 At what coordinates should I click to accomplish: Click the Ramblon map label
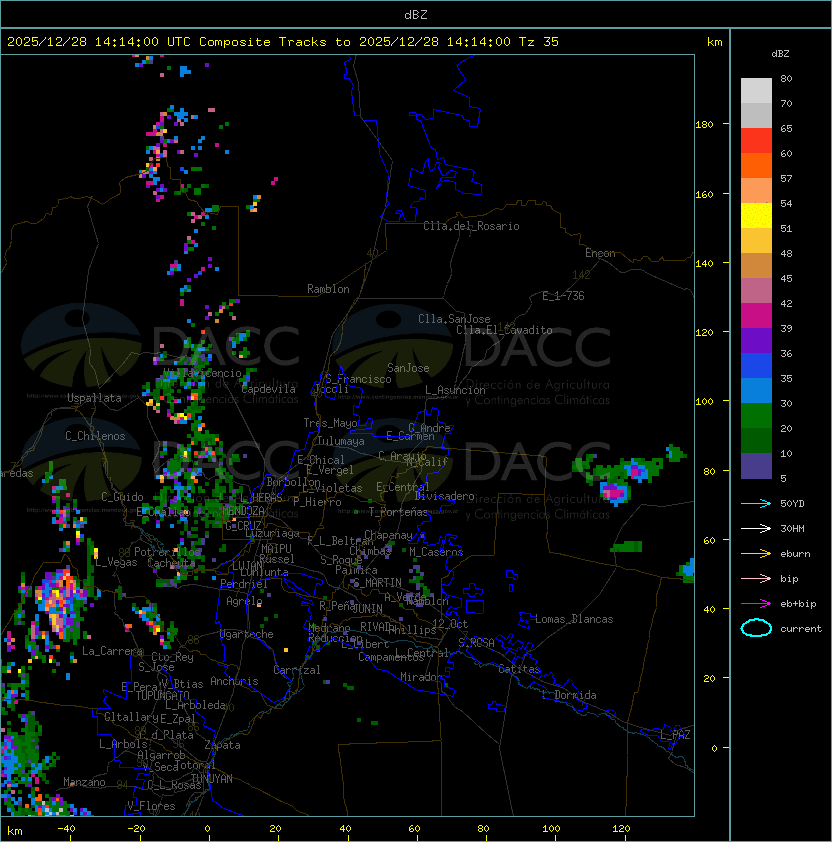click(x=328, y=289)
